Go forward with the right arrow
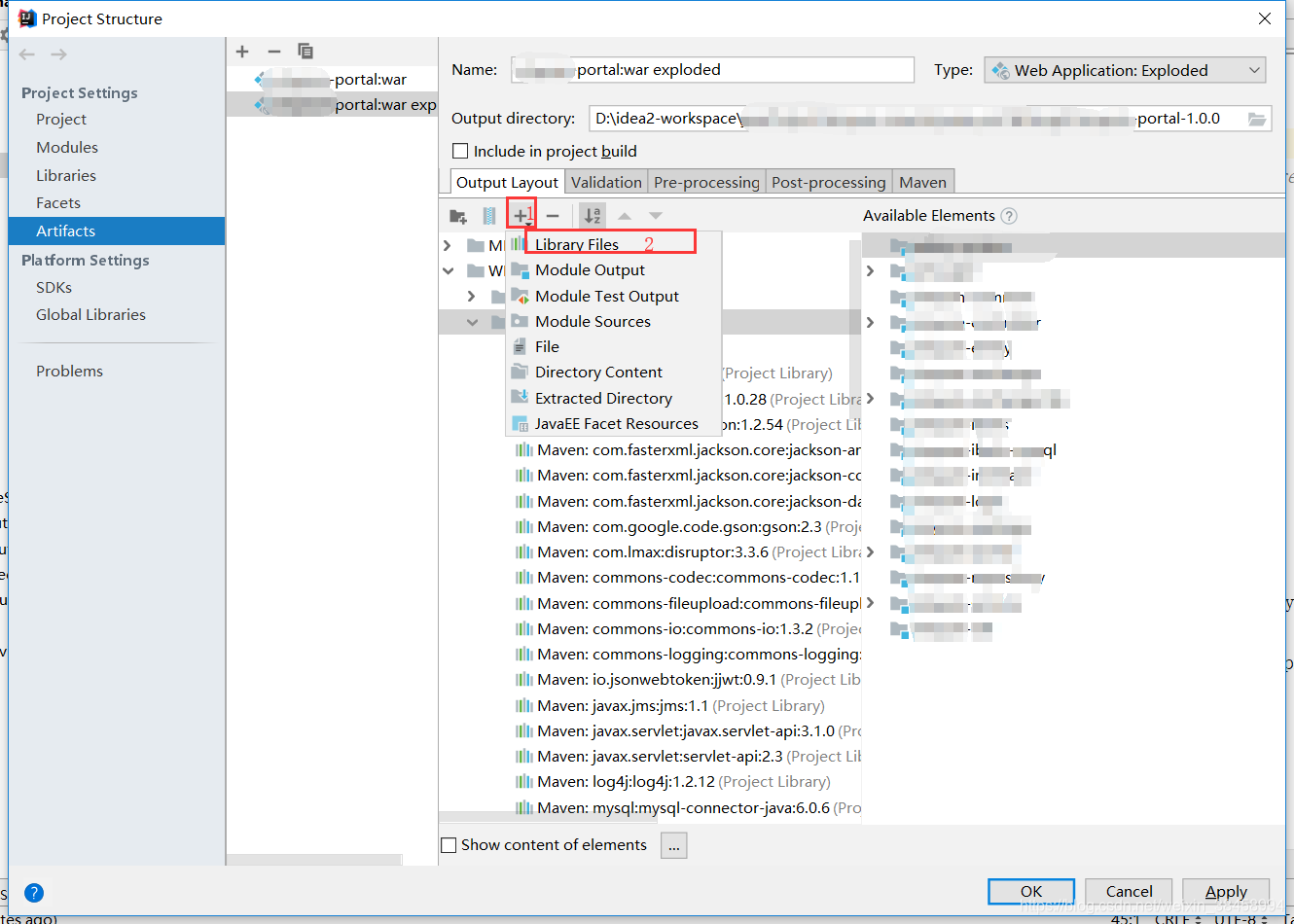1294x924 pixels. coord(59,54)
